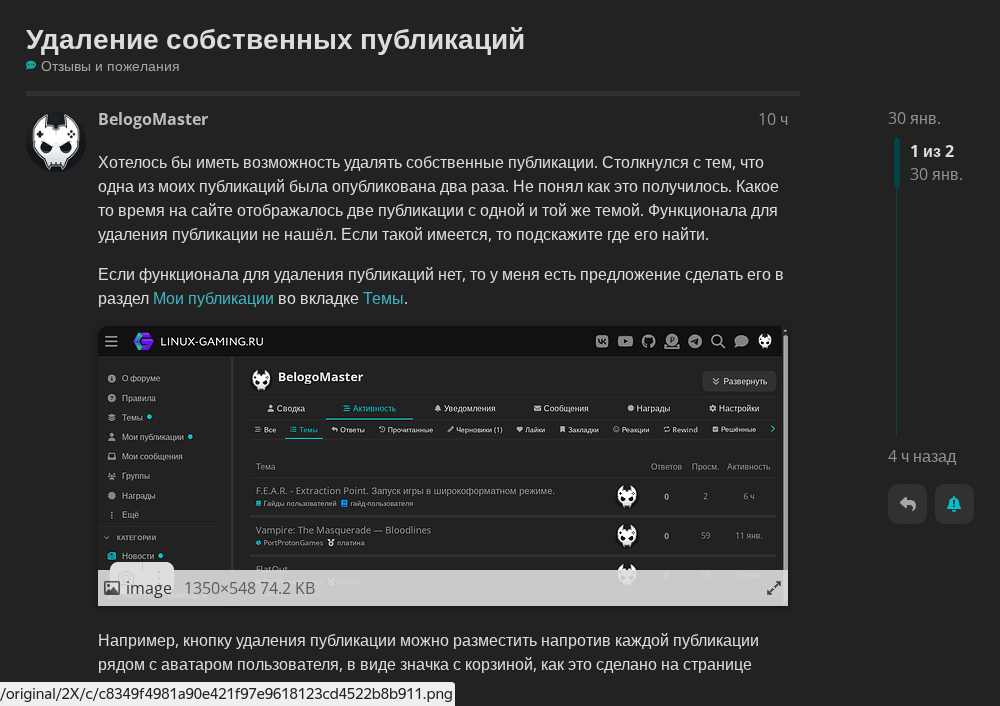Collapse the КАТЕГОРИИ section chevron
Image resolution: width=1000 pixels, height=706 pixels.
[x=108, y=537]
